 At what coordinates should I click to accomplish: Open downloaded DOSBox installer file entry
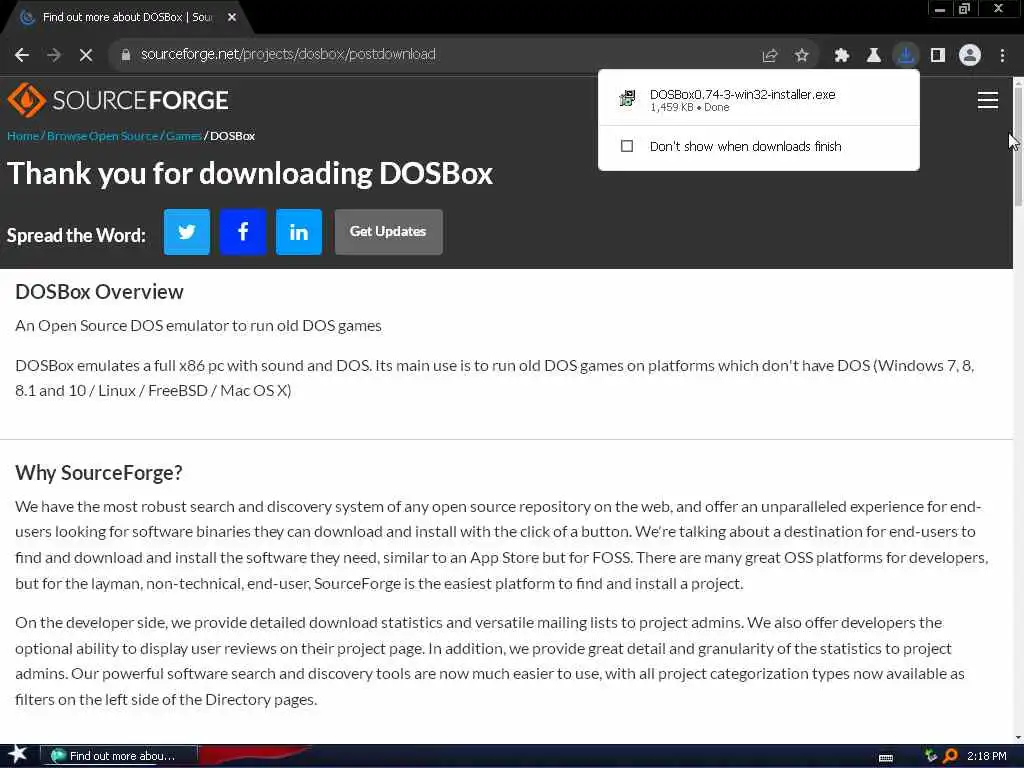coord(759,99)
